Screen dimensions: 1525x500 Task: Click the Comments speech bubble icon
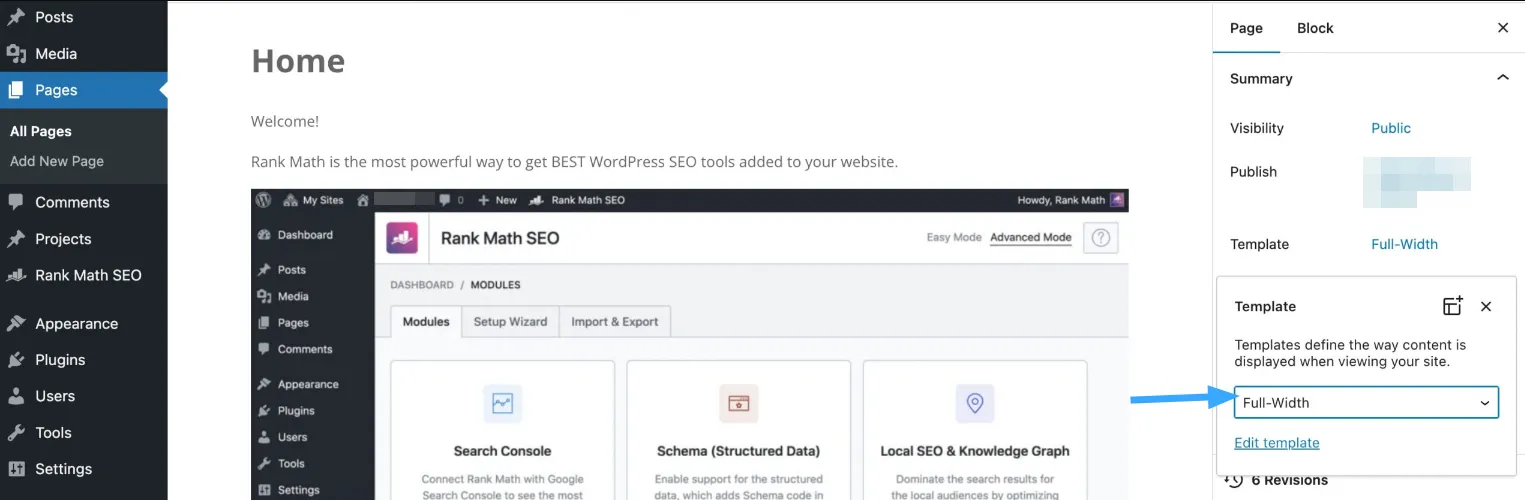(x=16, y=202)
